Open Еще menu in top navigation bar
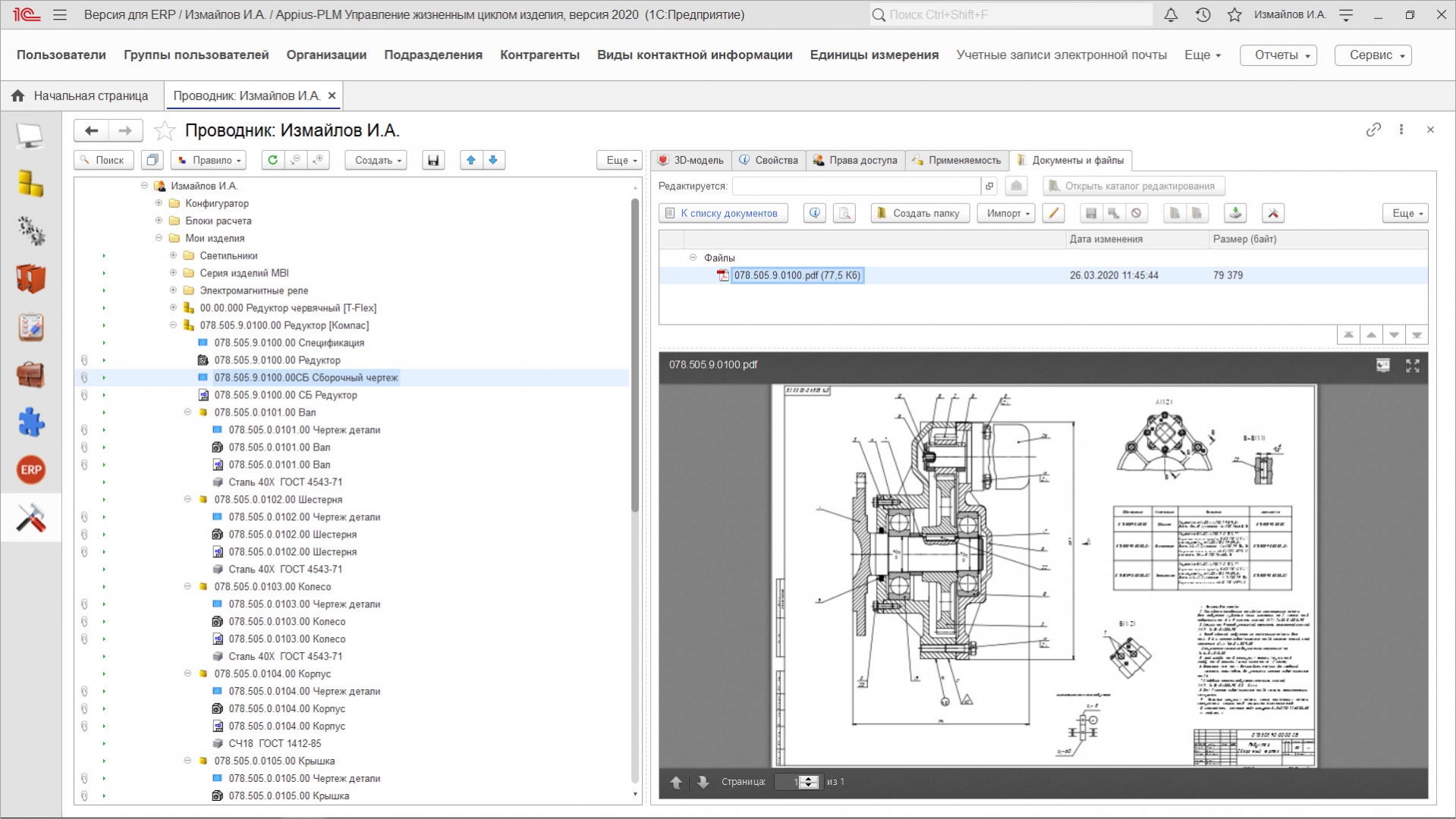1456x819 pixels. click(1203, 55)
